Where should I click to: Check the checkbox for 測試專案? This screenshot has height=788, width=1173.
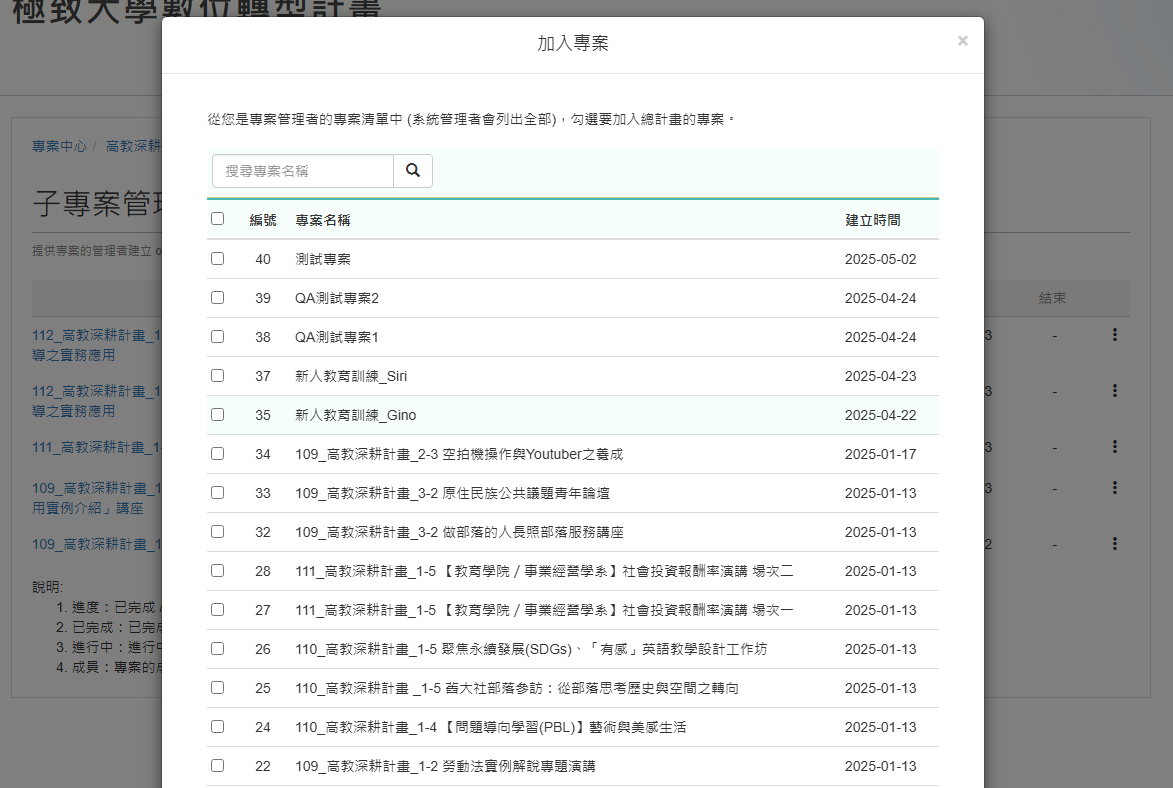[x=217, y=258]
